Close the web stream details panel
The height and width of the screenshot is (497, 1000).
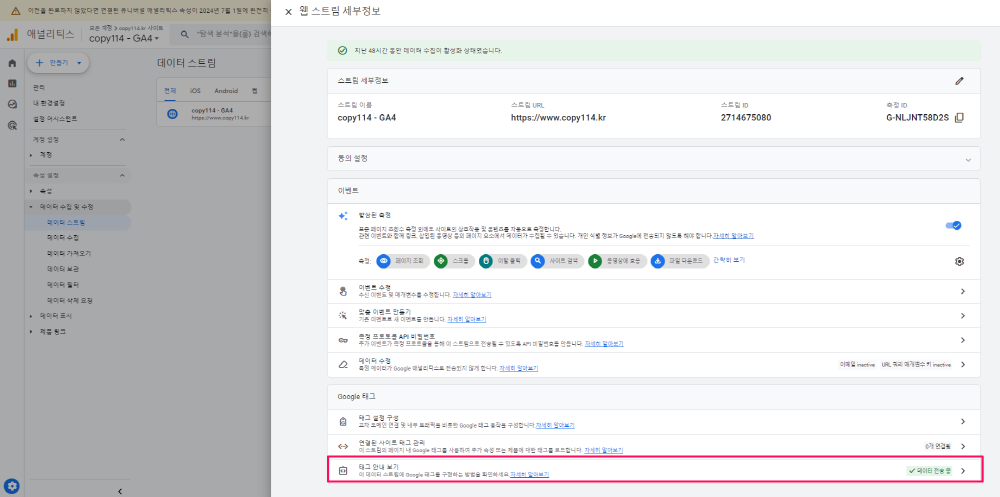click(x=288, y=12)
